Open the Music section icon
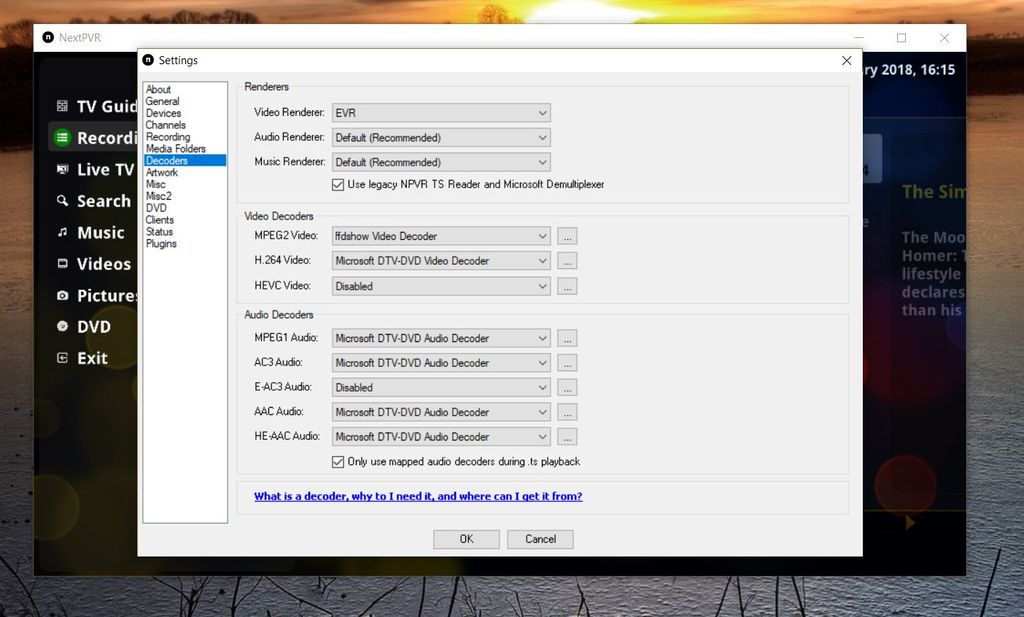Image resolution: width=1024 pixels, height=617 pixels. tap(62, 232)
